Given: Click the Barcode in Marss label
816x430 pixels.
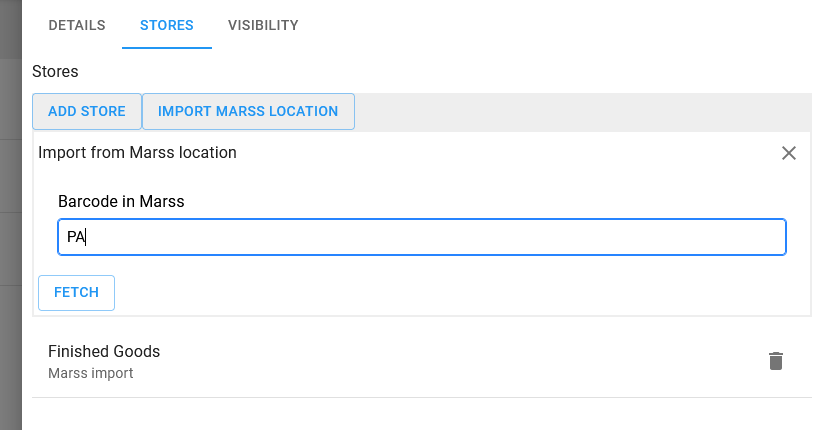Looking at the screenshot, I should [x=121, y=201].
